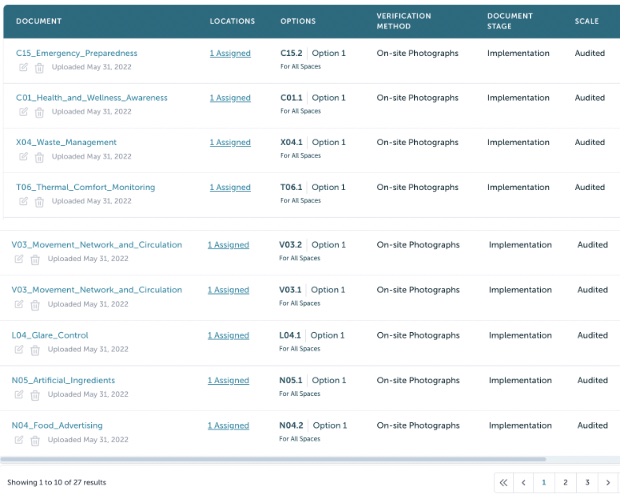
Task: Edit the C15_Emergency_Preparedness document
Action: pyautogui.click(x=23, y=67)
